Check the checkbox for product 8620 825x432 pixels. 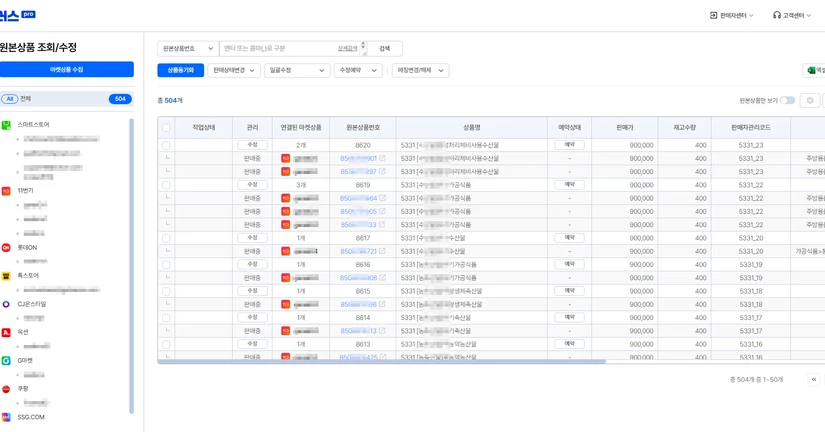tap(166, 145)
